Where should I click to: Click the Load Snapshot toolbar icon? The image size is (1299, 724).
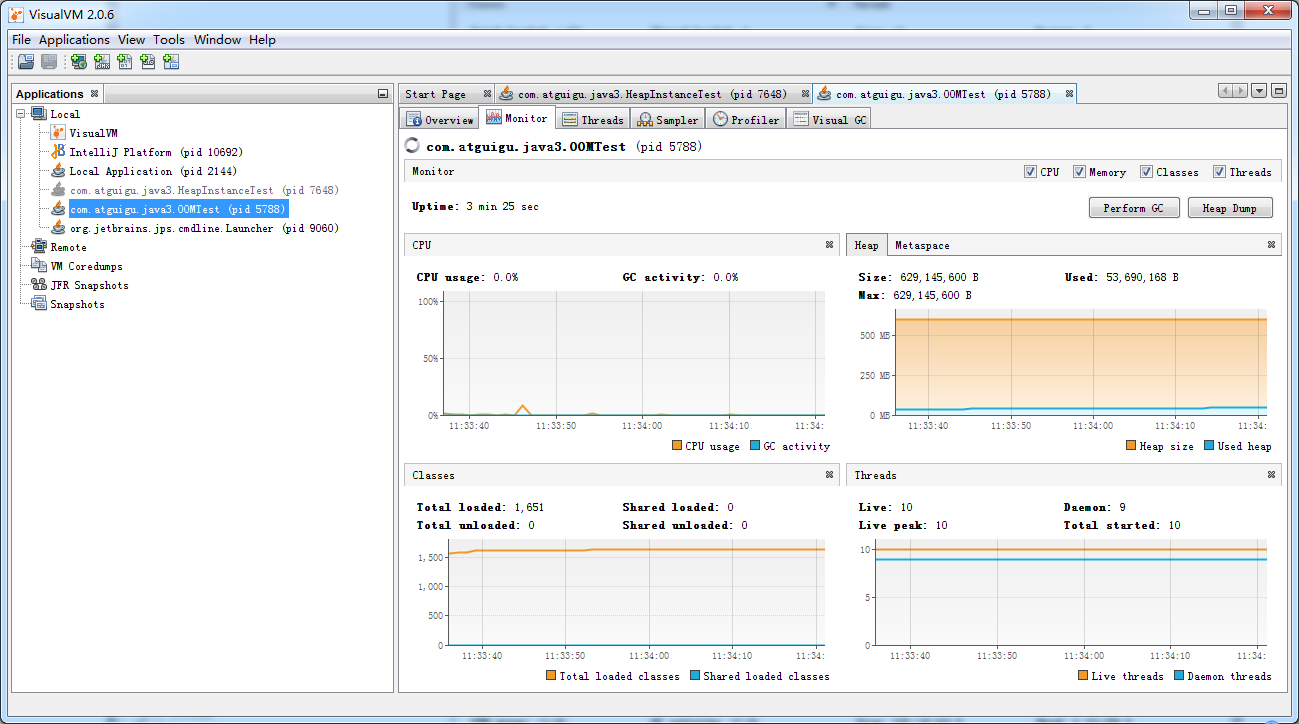(x=26, y=62)
